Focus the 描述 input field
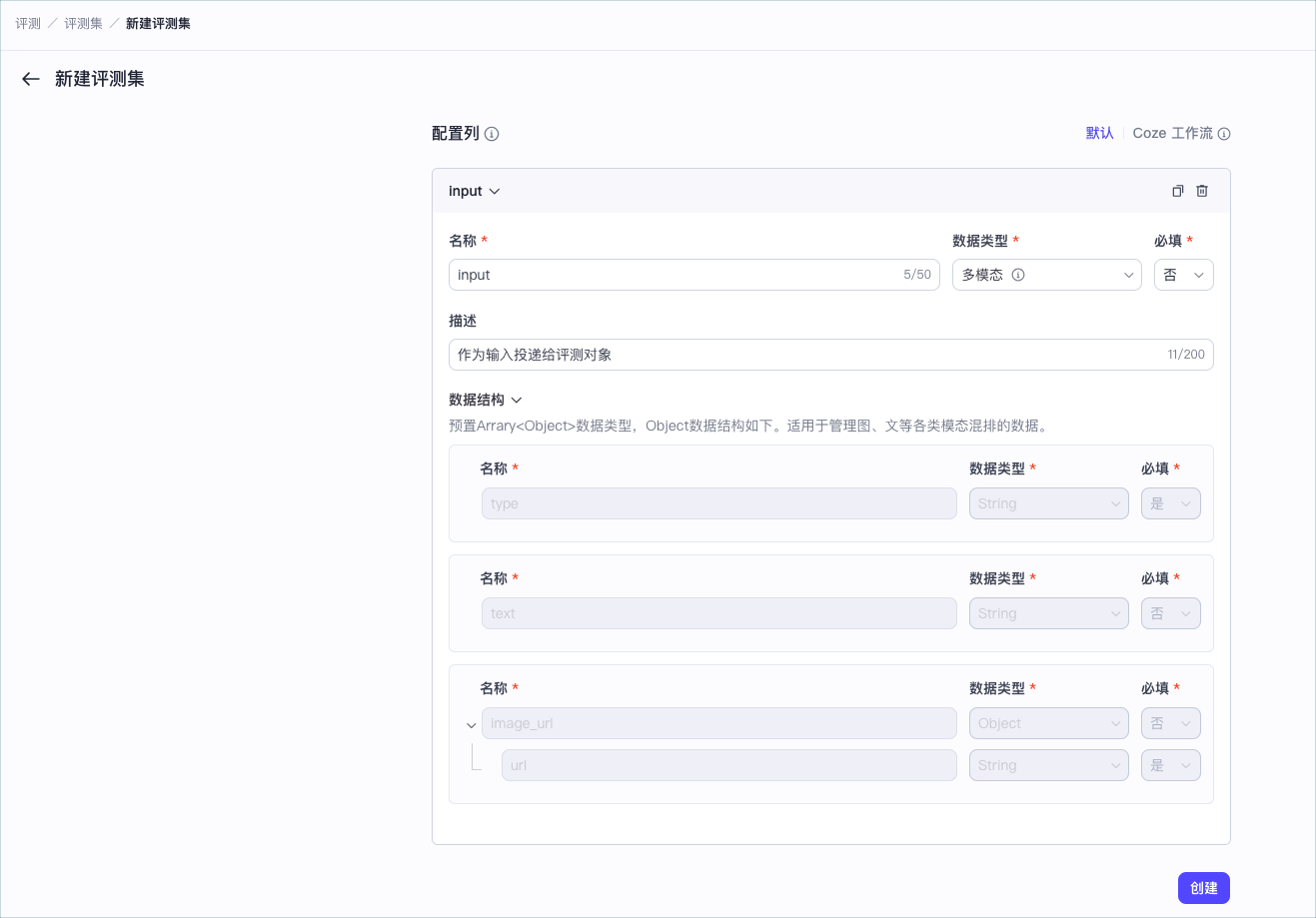 click(x=831, y=355)
